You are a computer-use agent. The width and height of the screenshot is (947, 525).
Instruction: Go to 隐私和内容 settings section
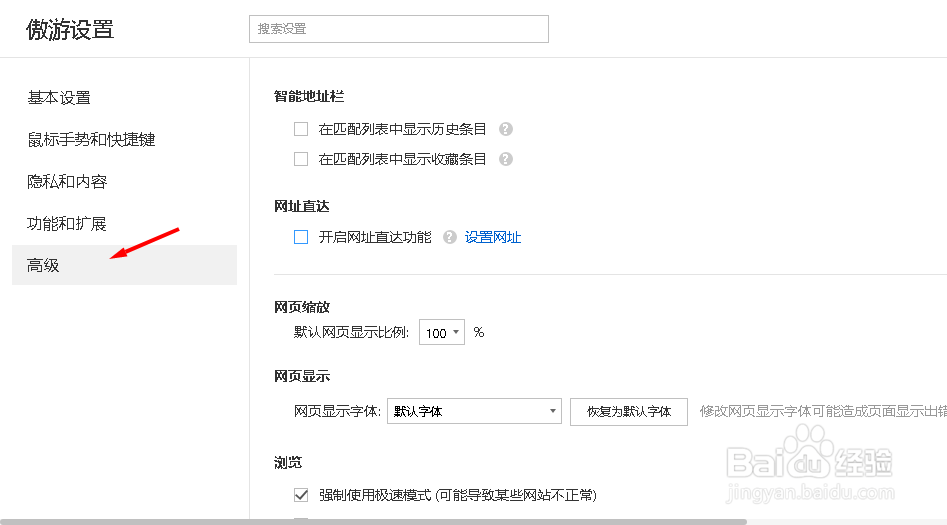67,182
